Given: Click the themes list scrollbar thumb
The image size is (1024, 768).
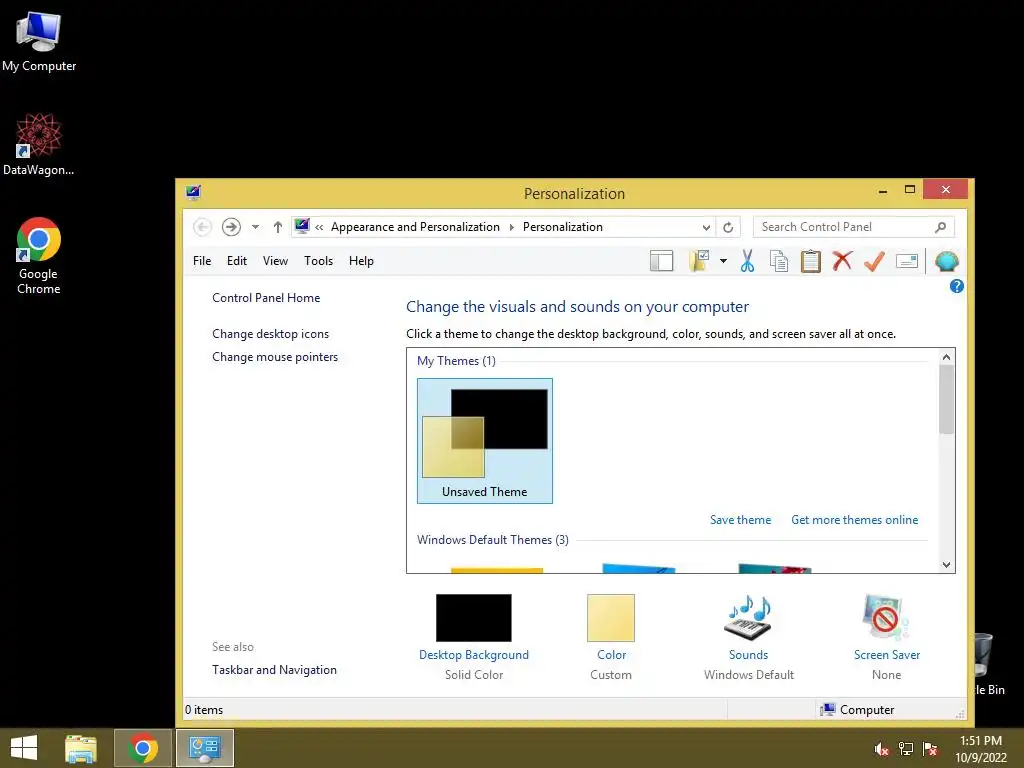Looking at the screenshot, I should point(946,399).
